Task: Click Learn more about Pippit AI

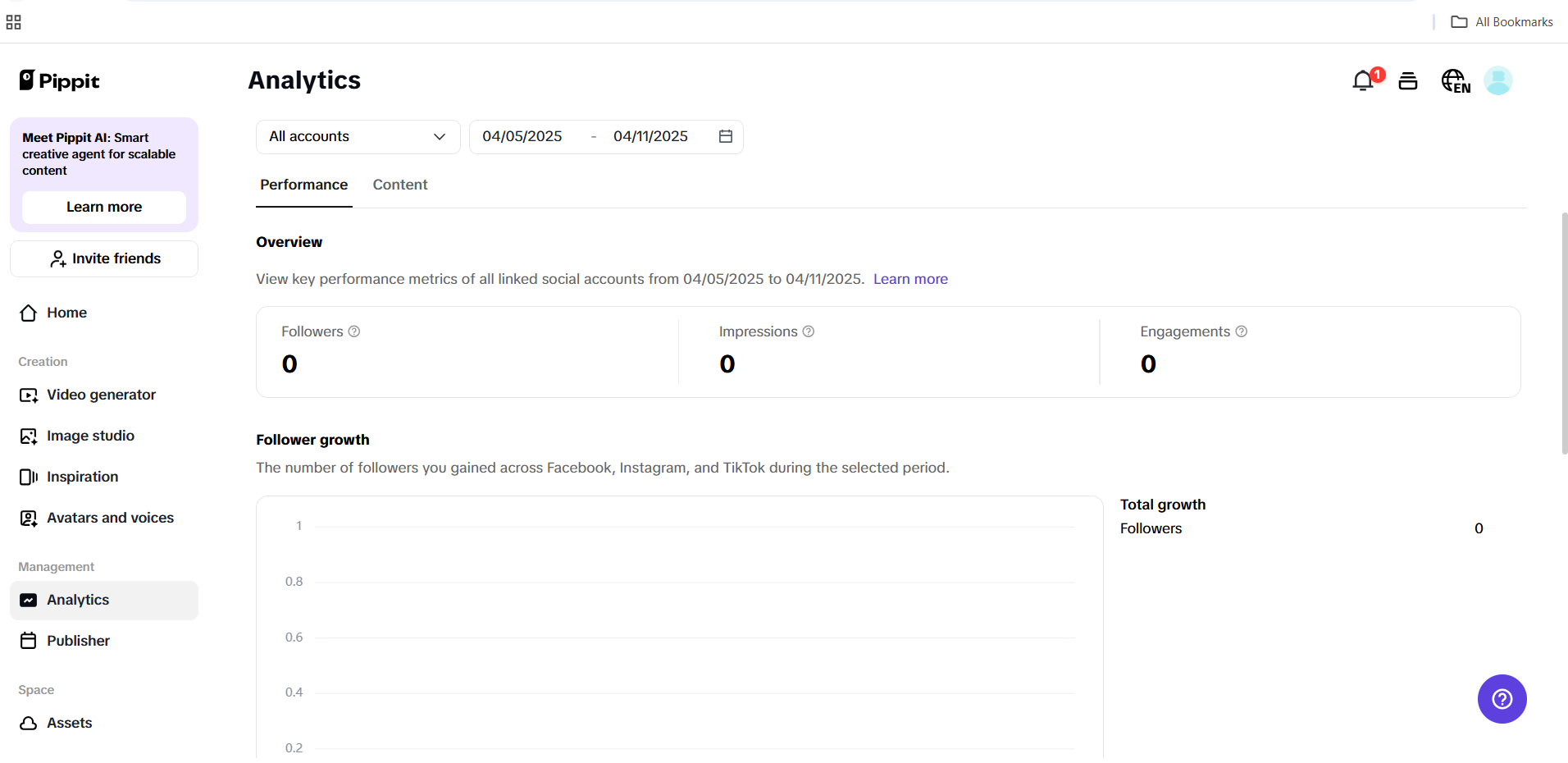Action: (103, 207)
